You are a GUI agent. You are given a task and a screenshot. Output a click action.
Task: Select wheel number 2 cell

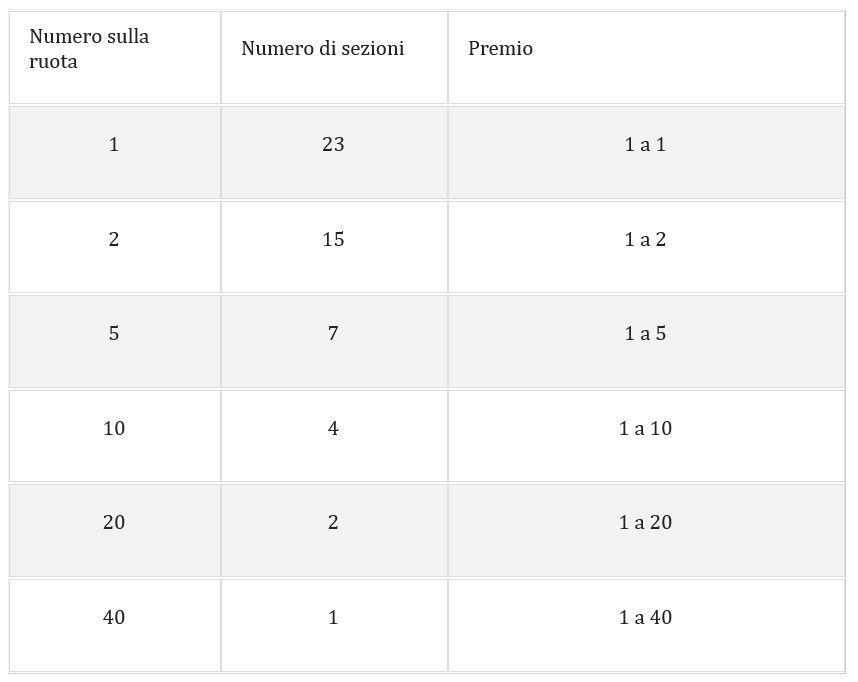click(114, 240)
